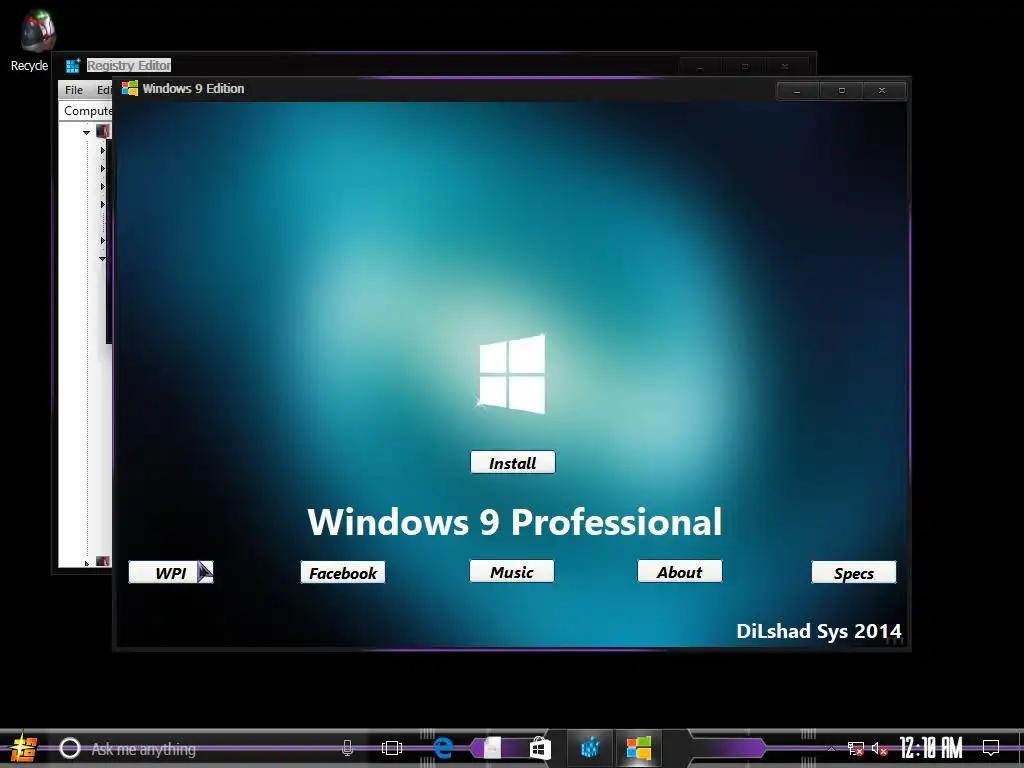Click the Music button

512,571
